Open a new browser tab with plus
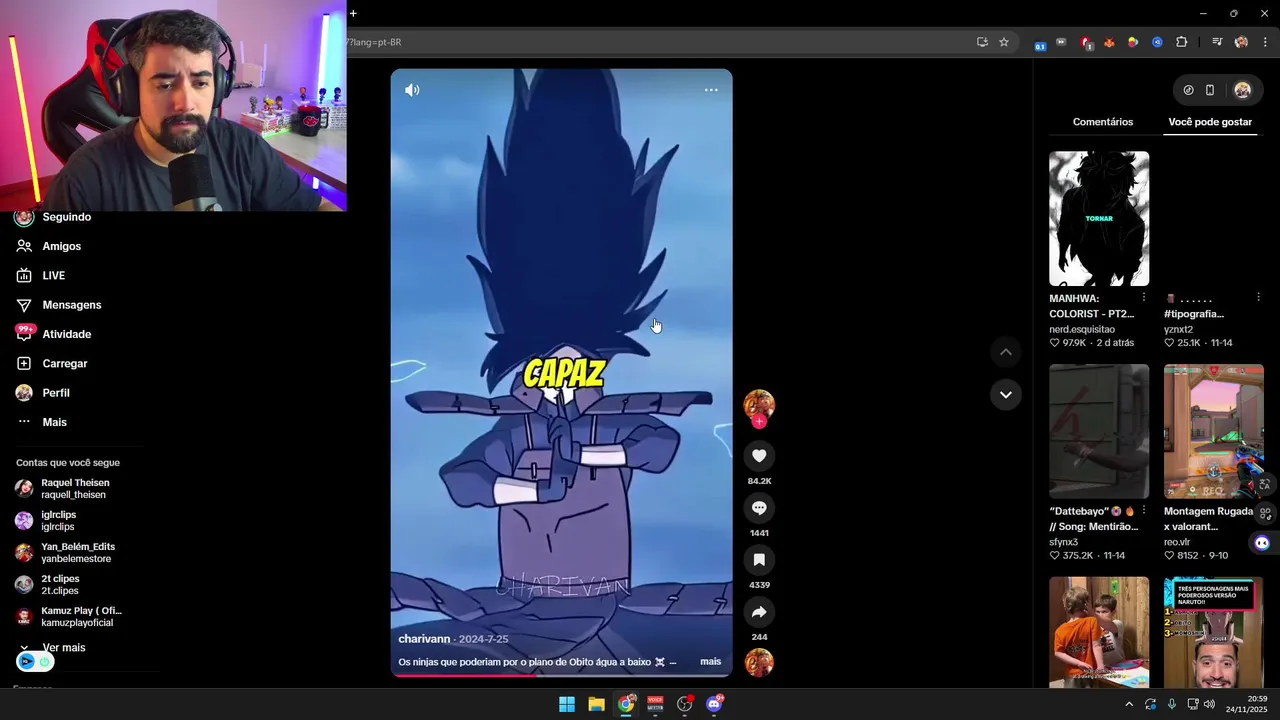Image resolution: width=1280 pixels, height=720 pixels. (353, 13)
